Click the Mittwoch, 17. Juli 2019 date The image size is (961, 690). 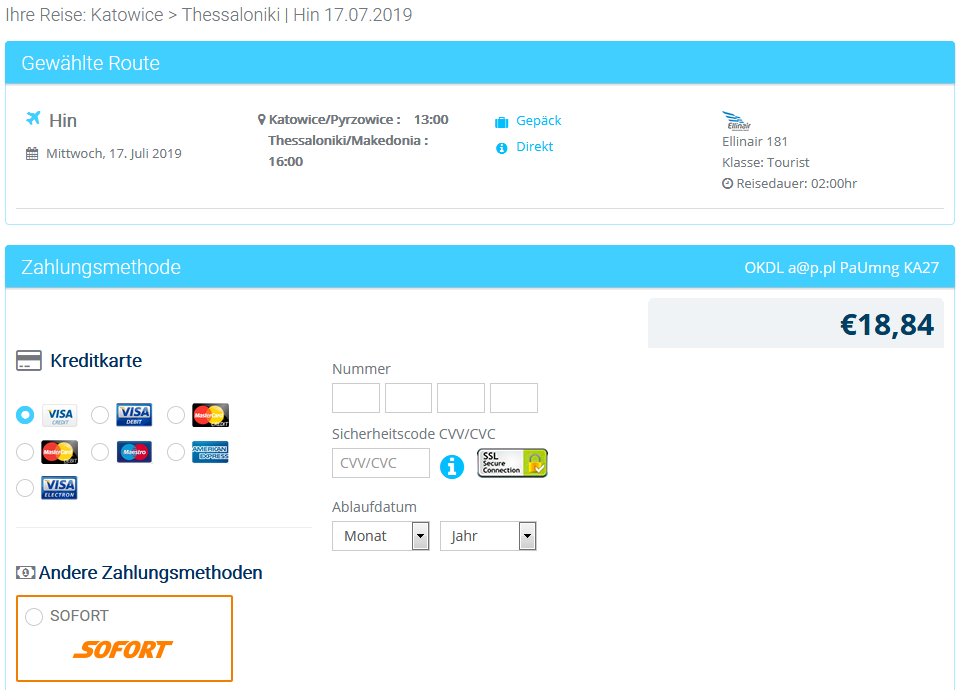(x=114, y=154)
